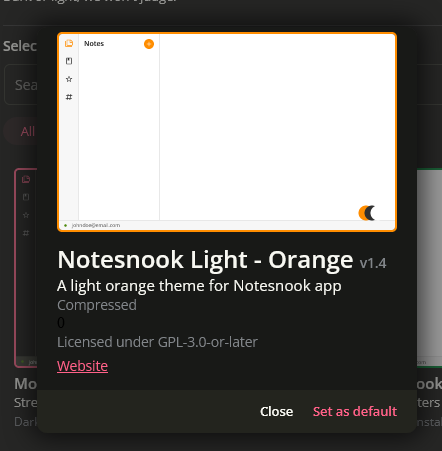
Task: Focus the Search themes field behind dialog
Action: (x=21, y=85)
